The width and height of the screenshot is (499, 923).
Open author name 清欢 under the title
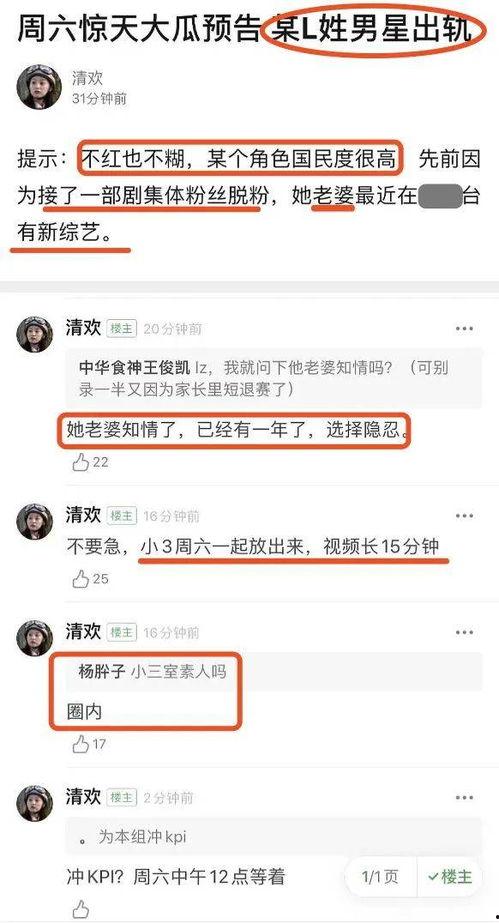tap(87, 78)
